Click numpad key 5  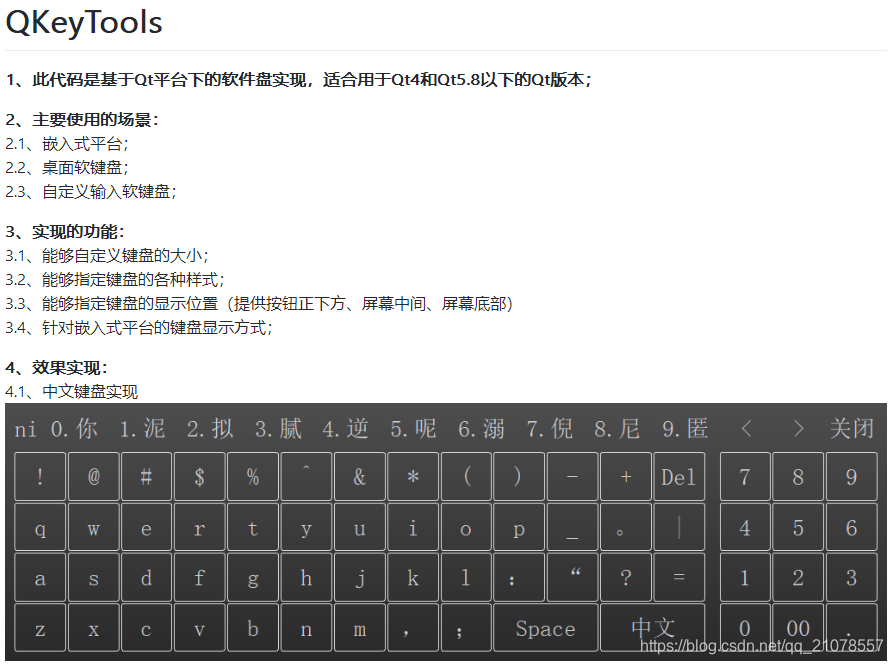pos(798,527)
